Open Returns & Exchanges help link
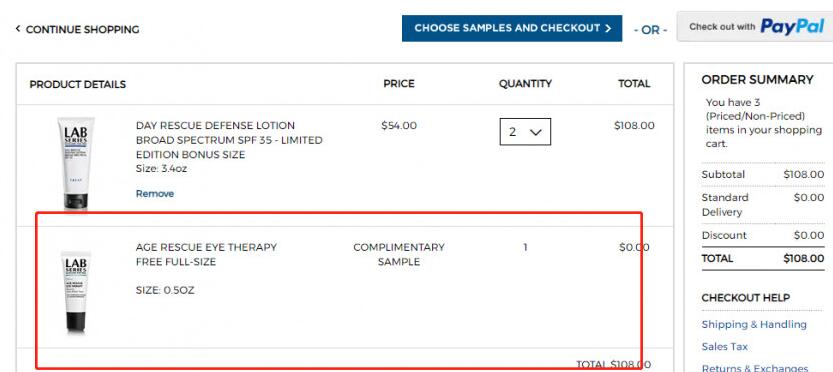The height and width of the screenshot is (372, 833). coord(754,368)
